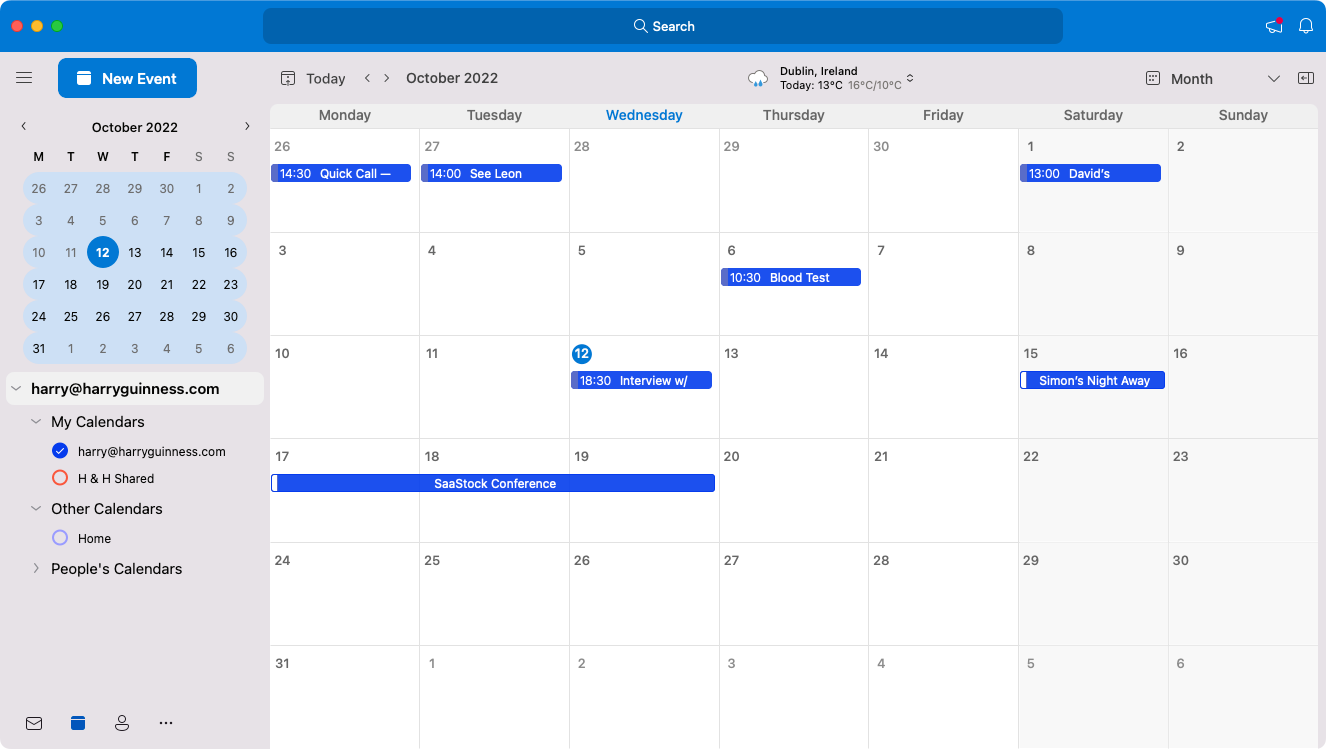Enable the H & H Shared calendar
The image size is (1326, 749).
[60, 478]
